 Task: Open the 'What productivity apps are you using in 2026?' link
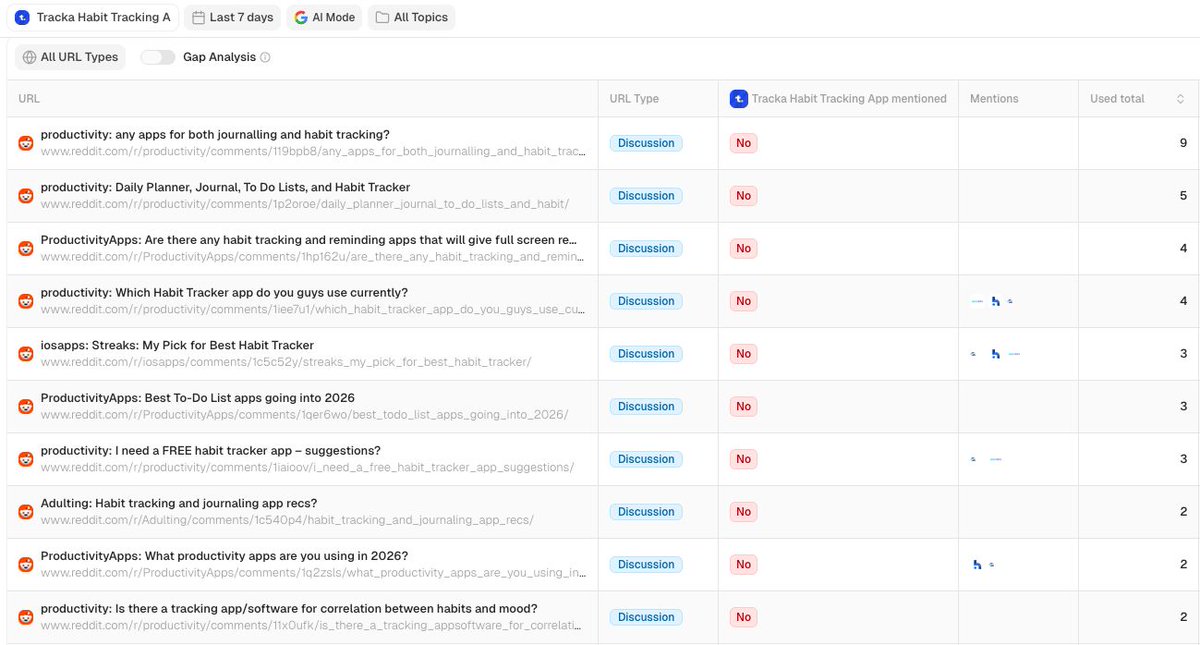tap(224, 556)
